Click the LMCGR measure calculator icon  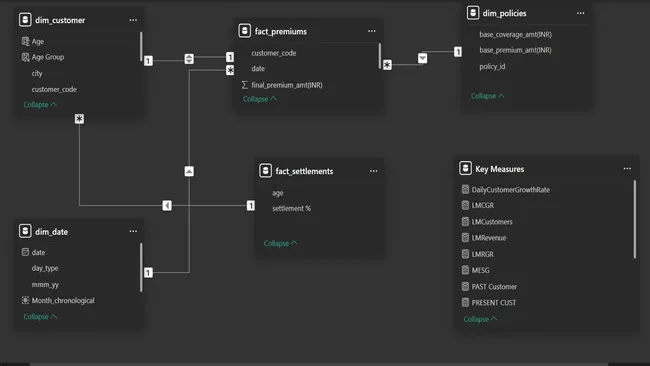pos(465,205)
